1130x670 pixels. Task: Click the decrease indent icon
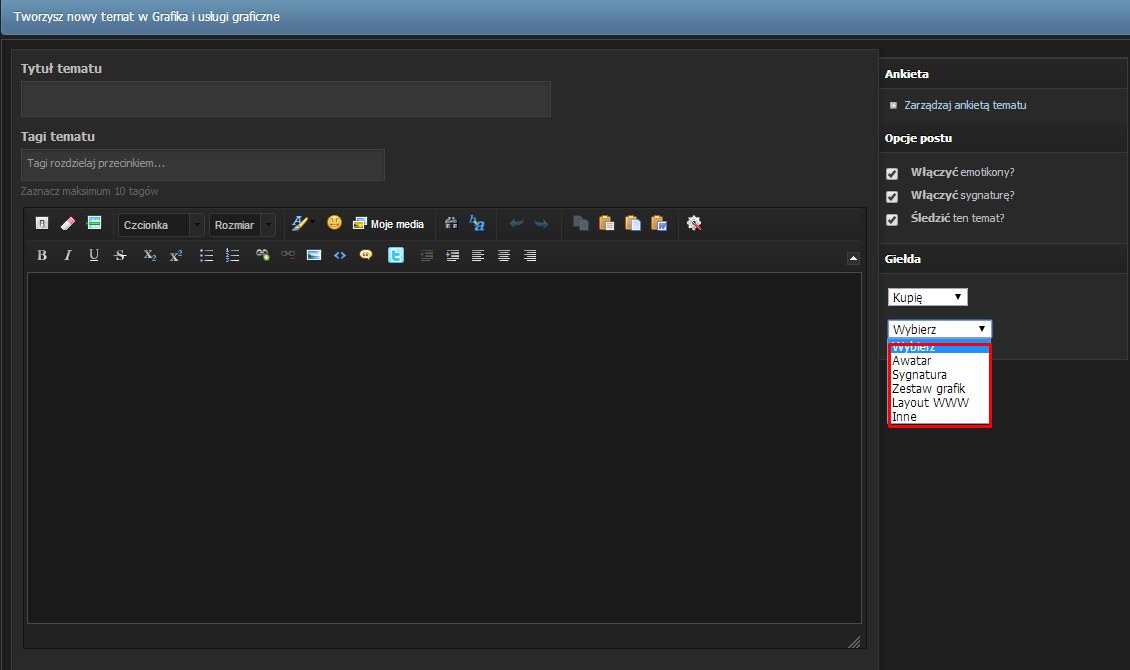tap(427, 256)
